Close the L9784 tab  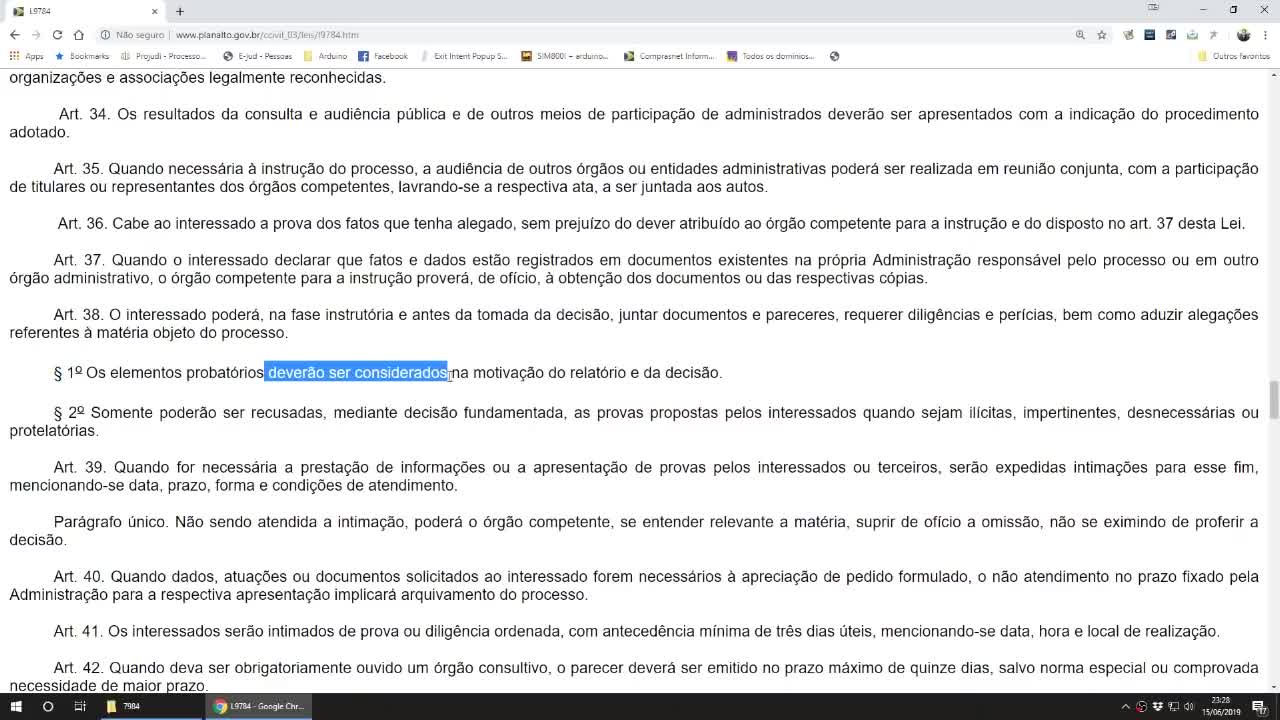point(154,11)
